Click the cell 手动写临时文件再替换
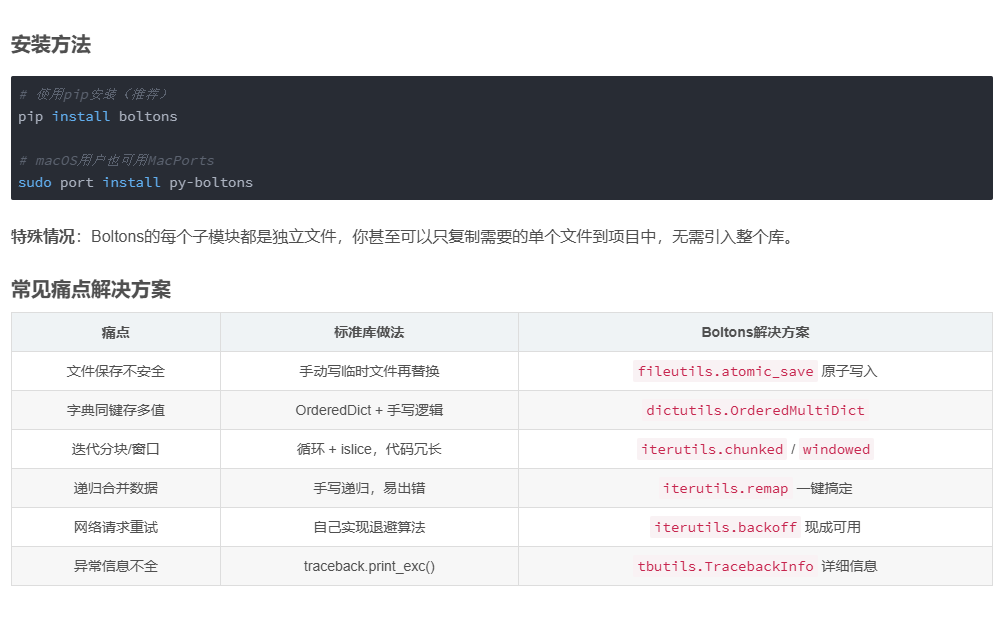 369,372
